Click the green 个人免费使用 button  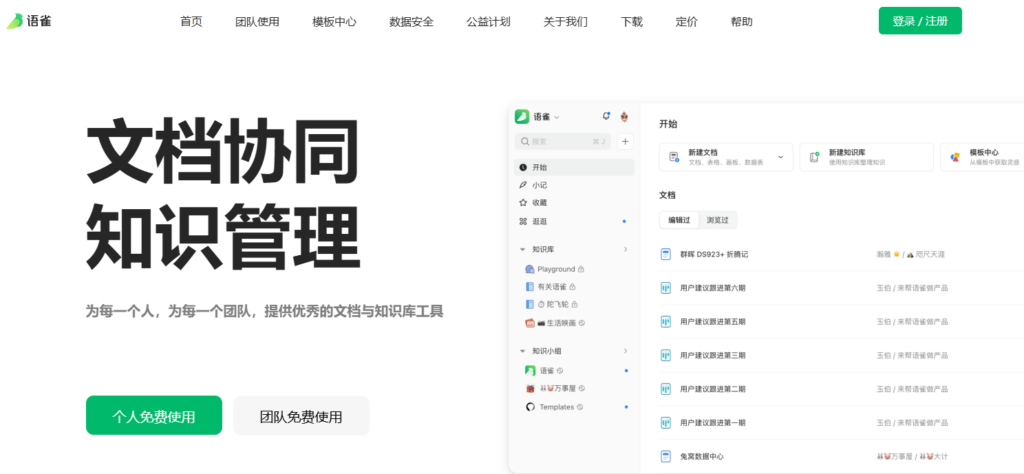(154, 415)
